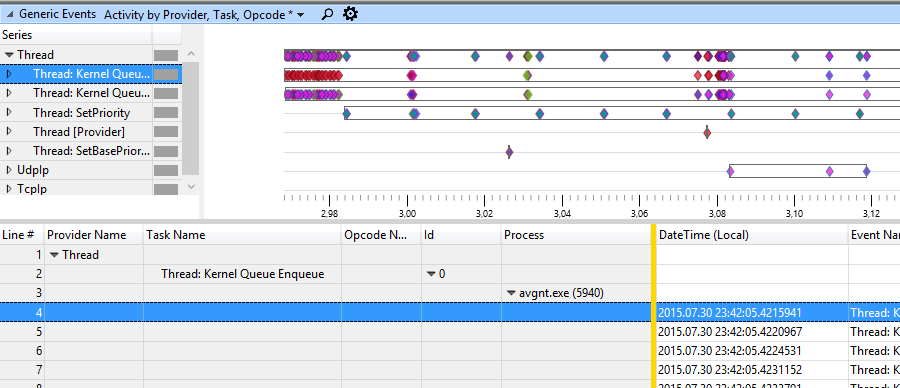Sort by Line # column header
Viewport: 900px width, 388px height.
(22, 235)
